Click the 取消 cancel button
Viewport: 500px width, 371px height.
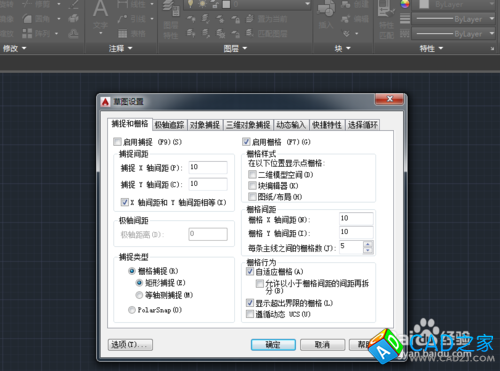[322, 345]
